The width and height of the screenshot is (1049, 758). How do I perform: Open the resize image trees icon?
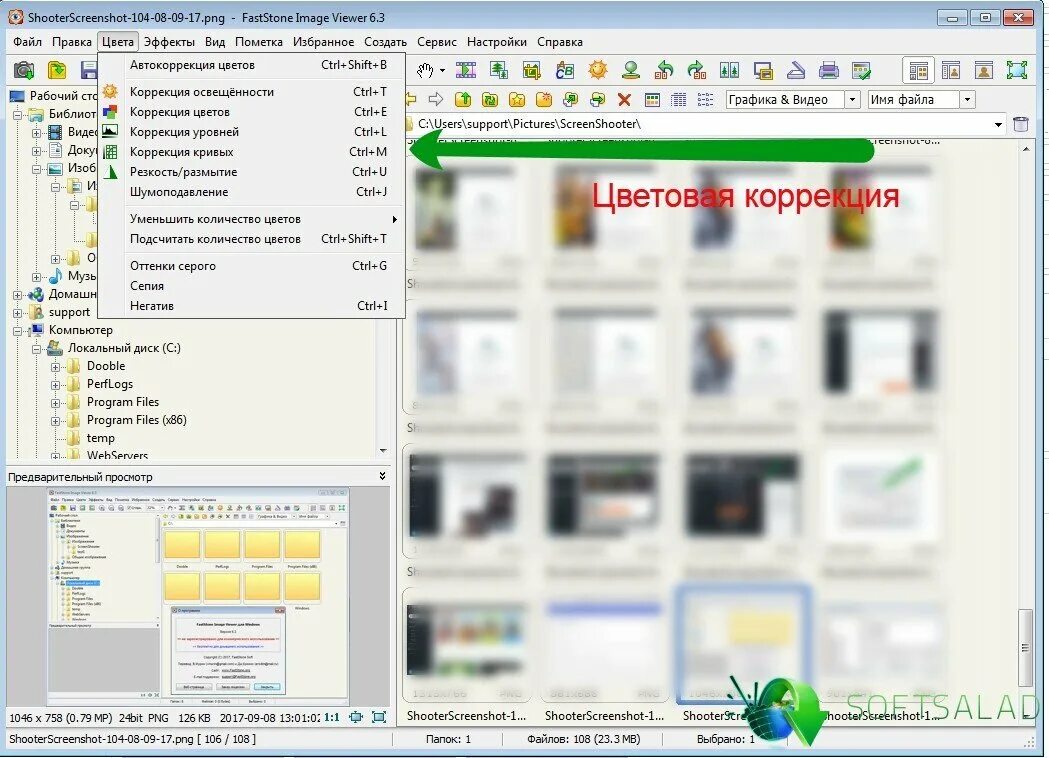click(x=498, y=70)
